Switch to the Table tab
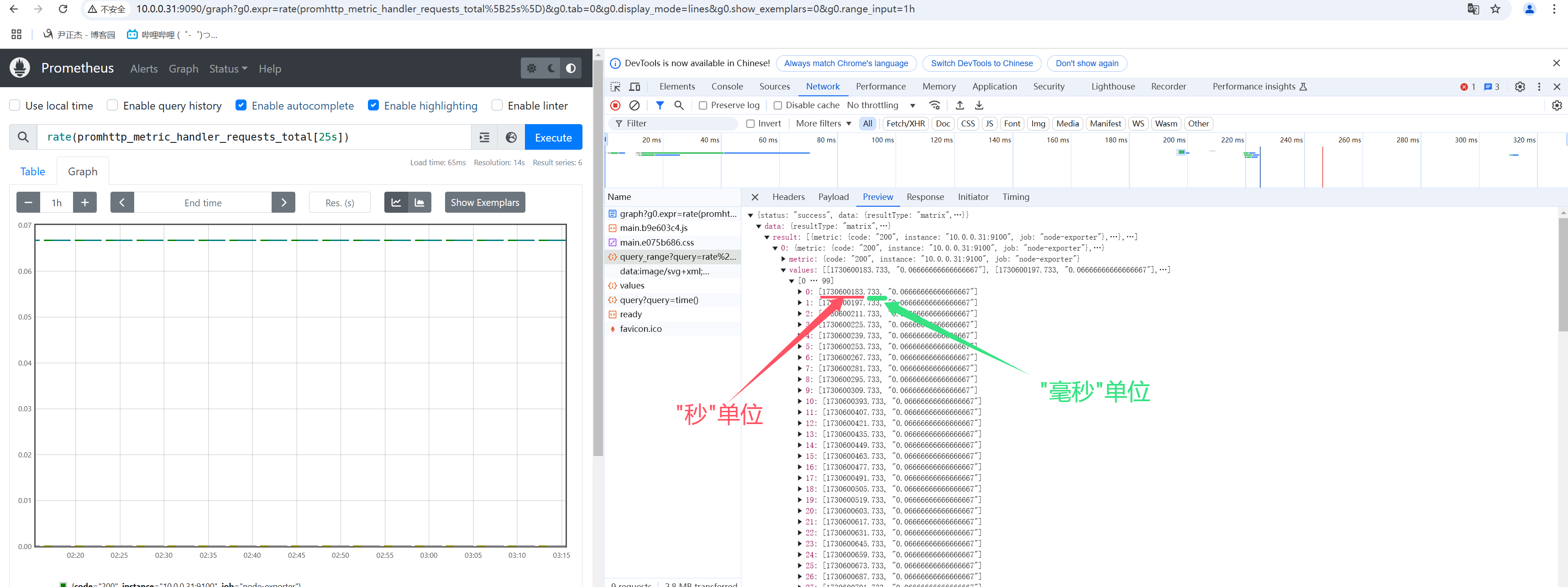This screenshot has height=587, width=1568. point(33,172)
